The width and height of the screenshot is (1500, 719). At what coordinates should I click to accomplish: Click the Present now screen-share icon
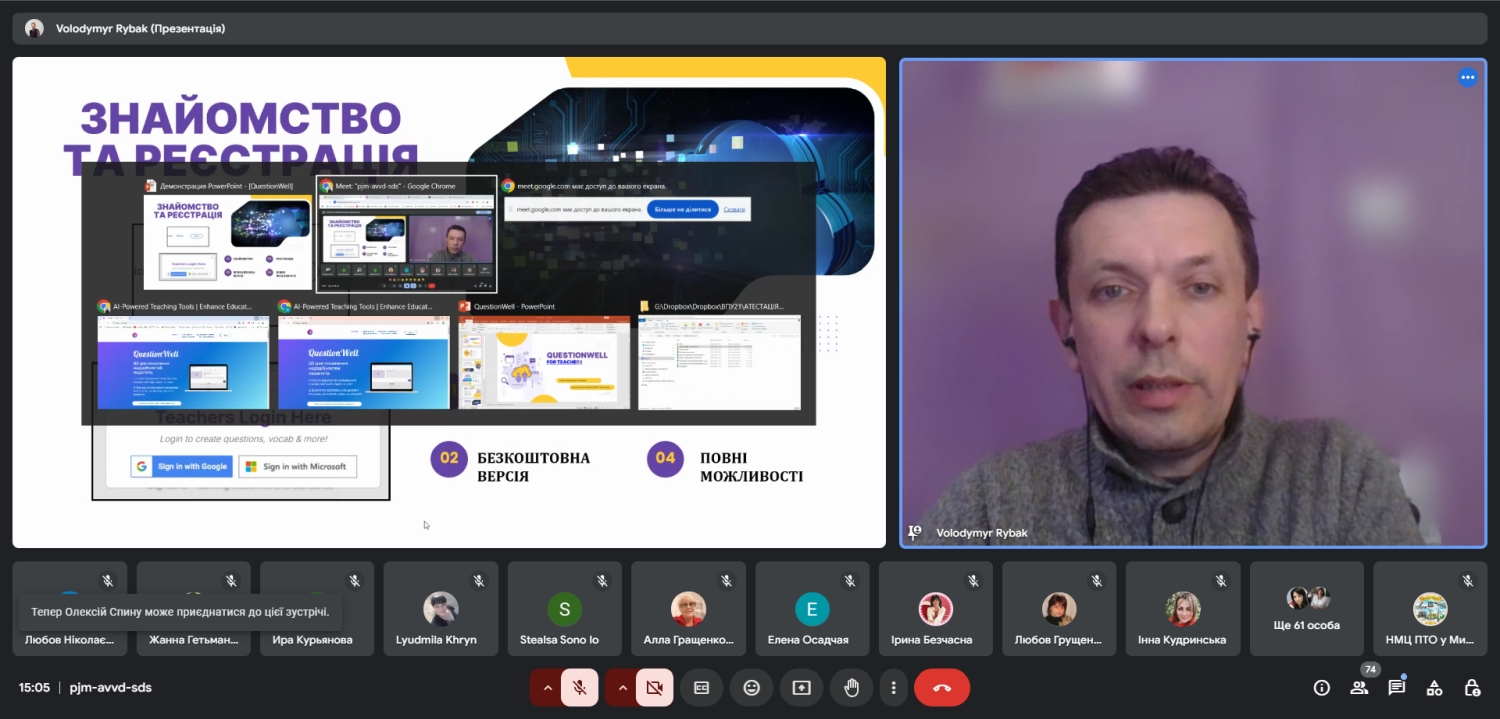[801, 687]
